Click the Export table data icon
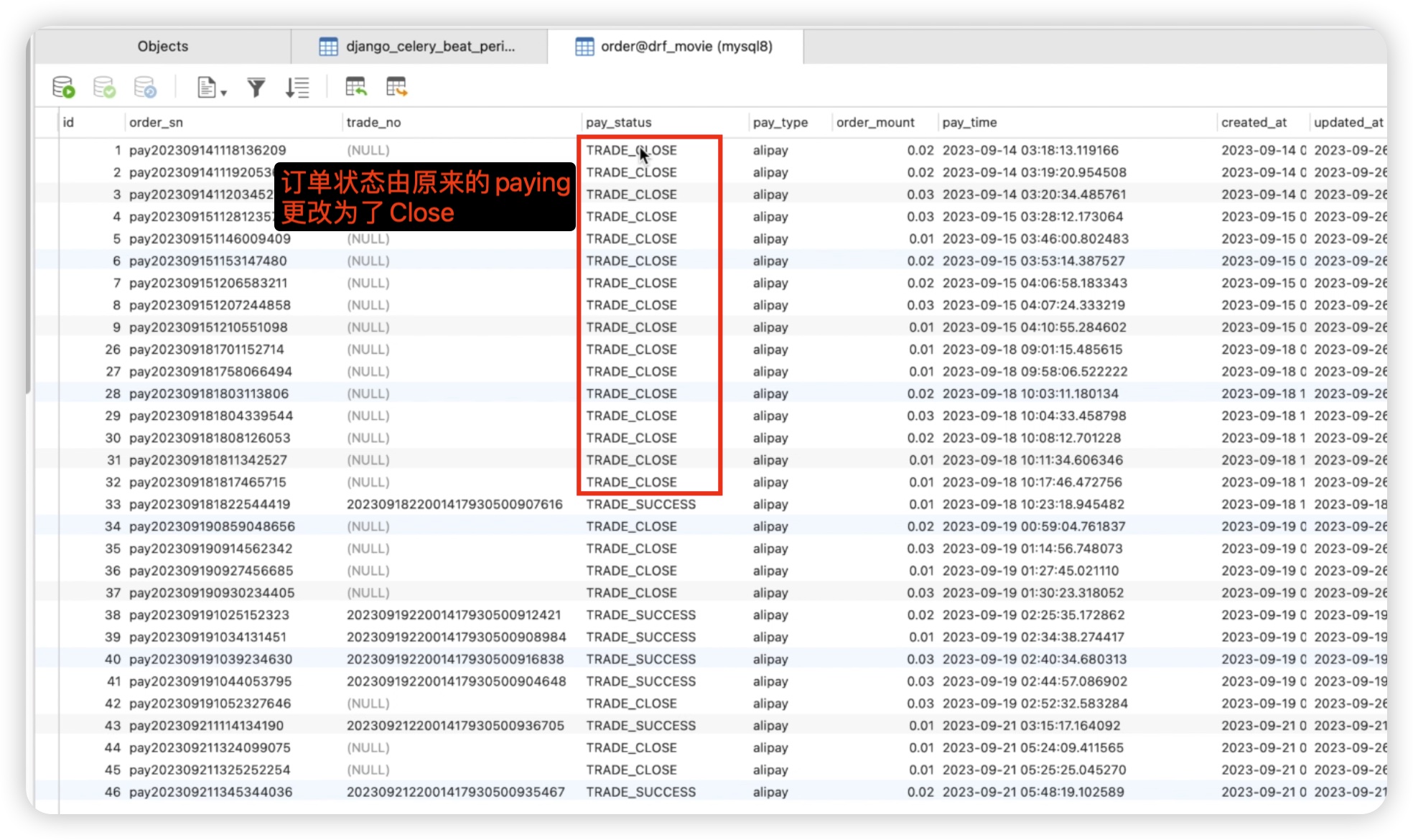 point(396,87)
